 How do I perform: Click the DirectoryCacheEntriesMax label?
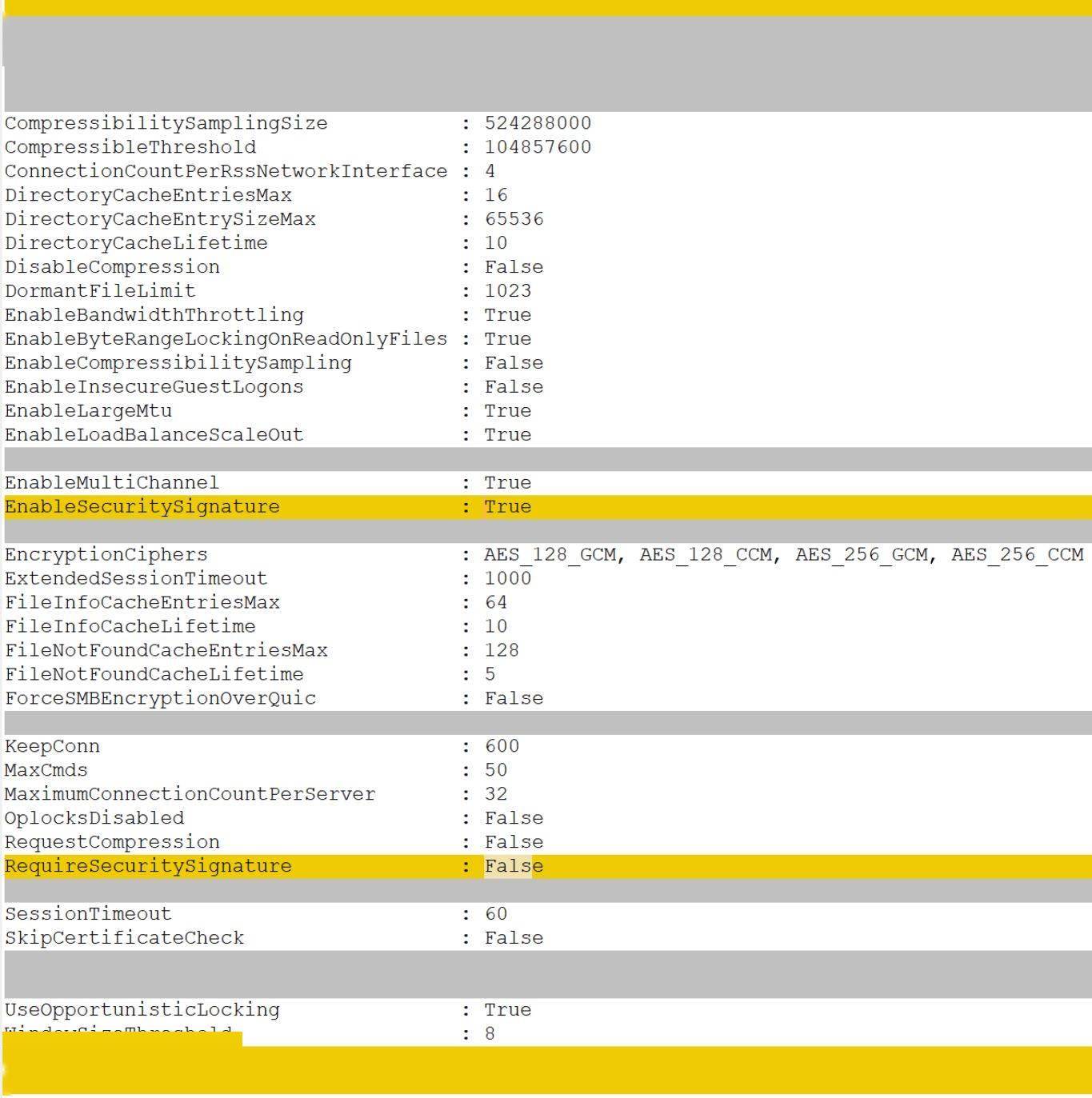pyautogui.click(x=148, y=195)
